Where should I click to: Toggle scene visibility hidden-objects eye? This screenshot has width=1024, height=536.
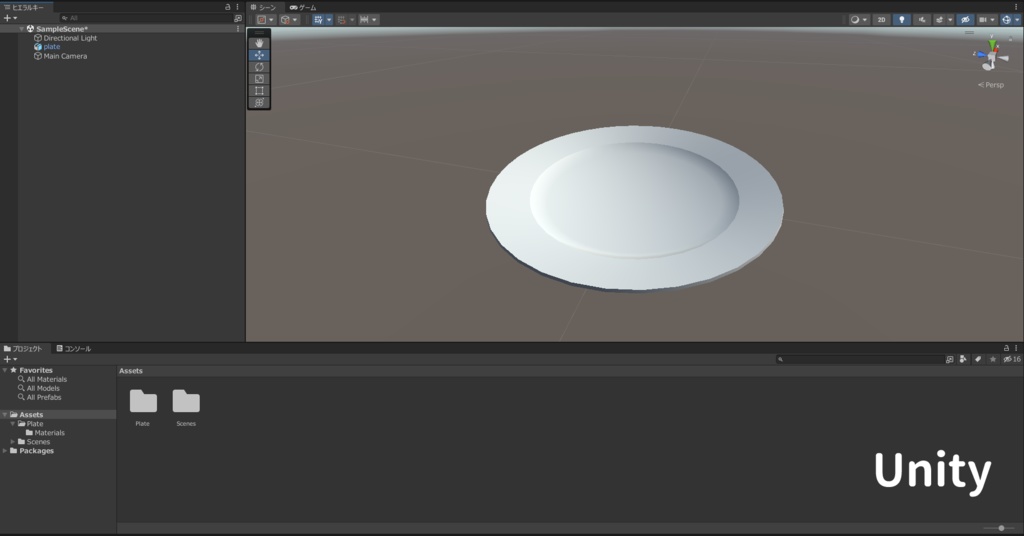pyautogui.click(x=965, y=20)
